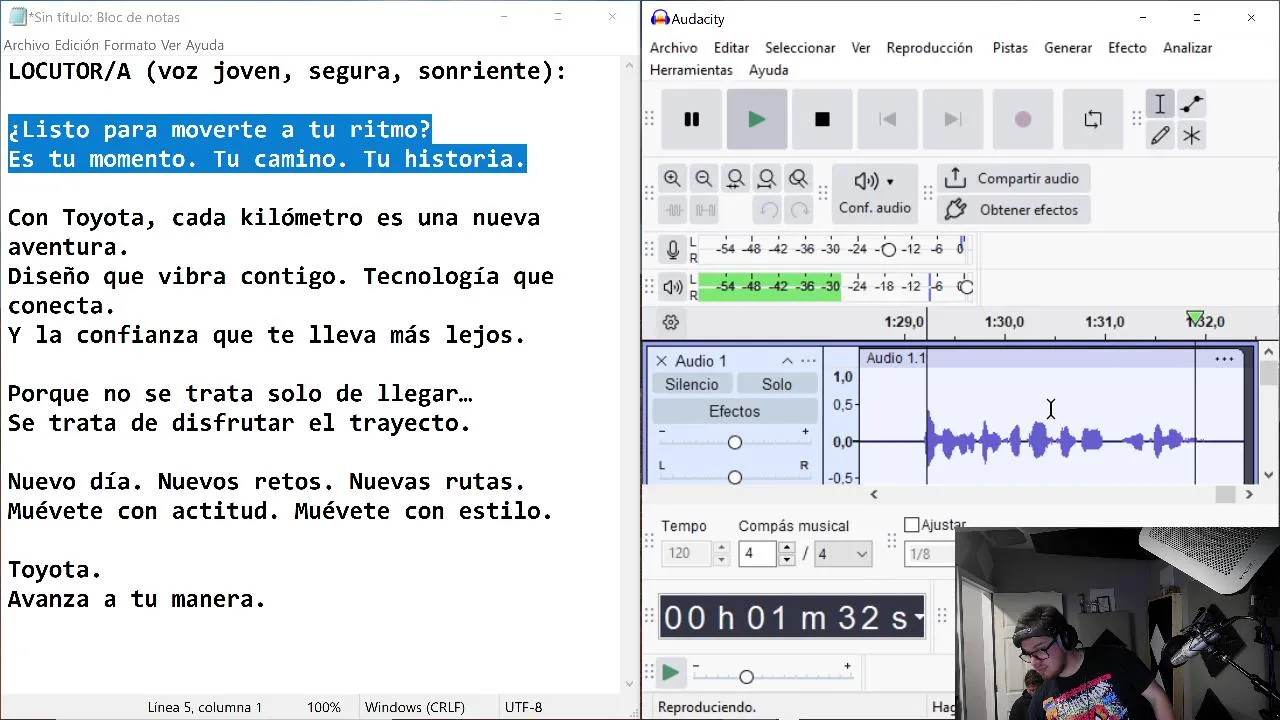
Task: Open time signature denominator dropdown
Action: tap(844, 554)
